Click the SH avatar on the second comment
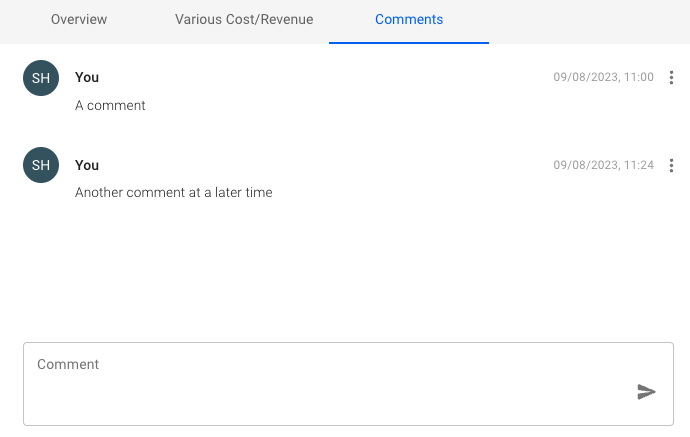Image resolution: width=690 pixels, height=437 pixels. [41, 165]
